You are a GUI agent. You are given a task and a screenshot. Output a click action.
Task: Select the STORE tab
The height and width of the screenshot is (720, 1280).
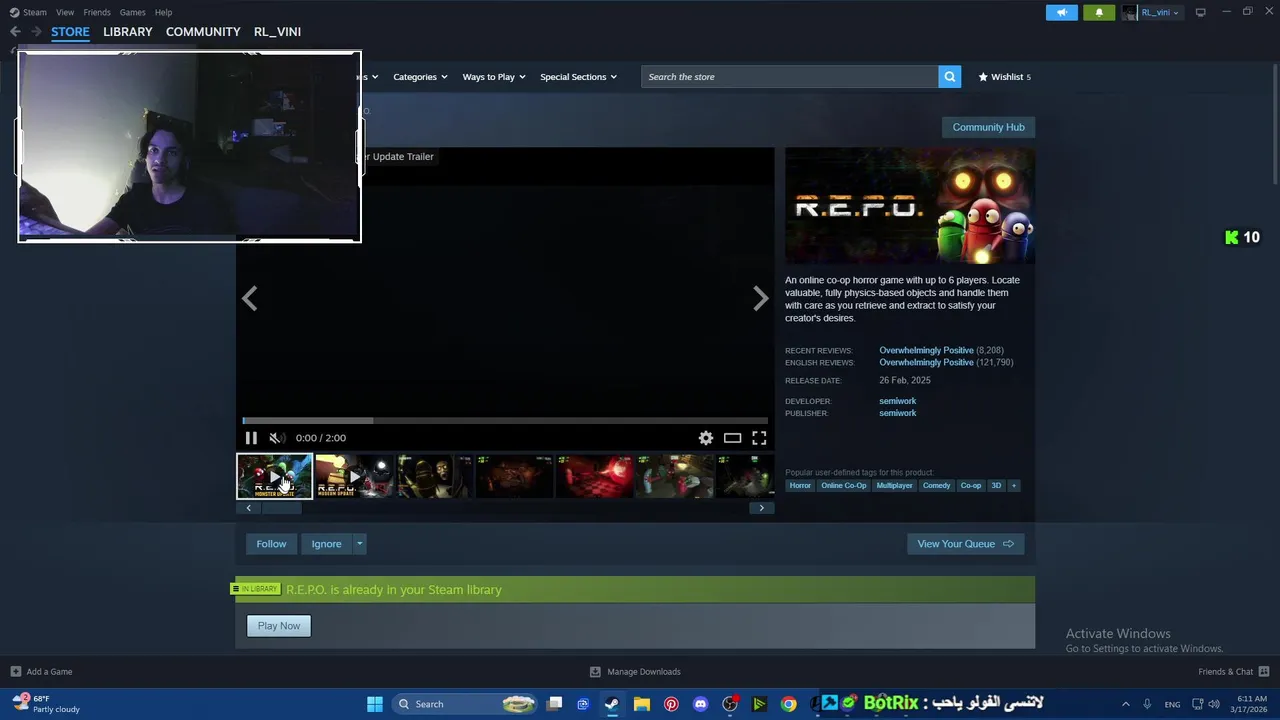[70, 32]
